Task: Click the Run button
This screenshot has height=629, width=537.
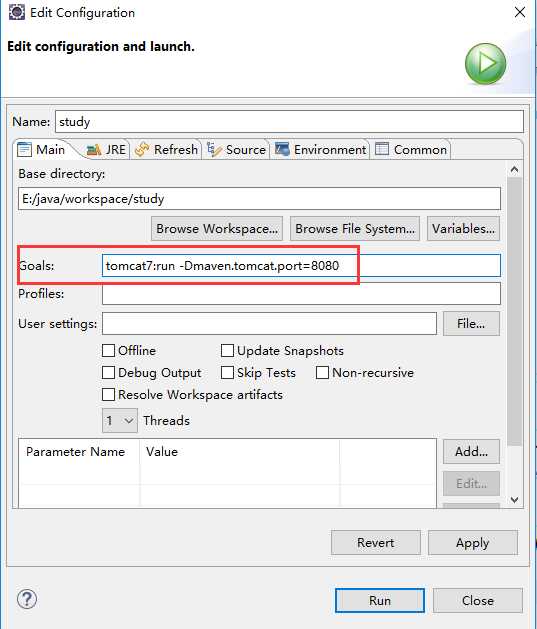Action: (380, 601)
